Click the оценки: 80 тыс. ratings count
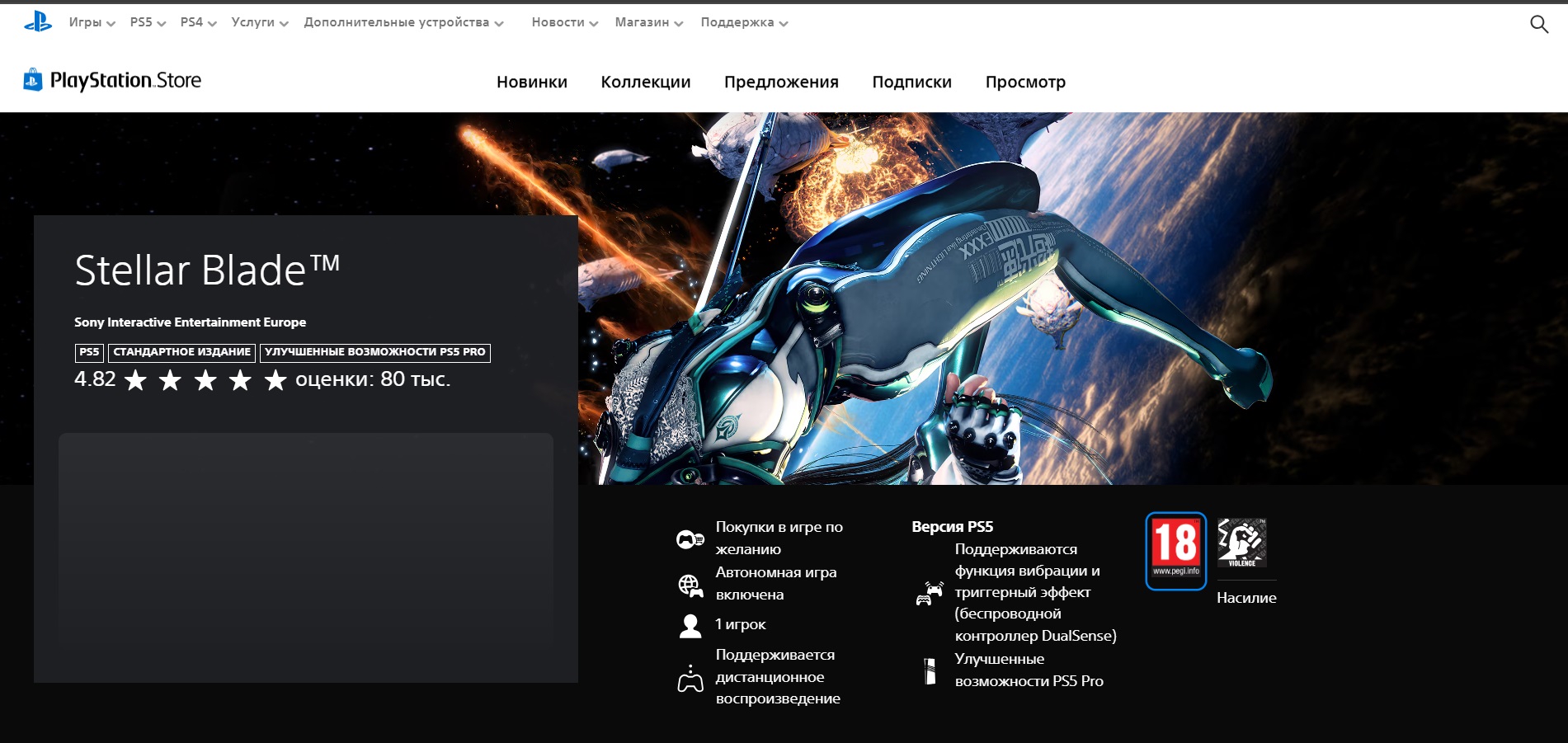 click(373, 379)
